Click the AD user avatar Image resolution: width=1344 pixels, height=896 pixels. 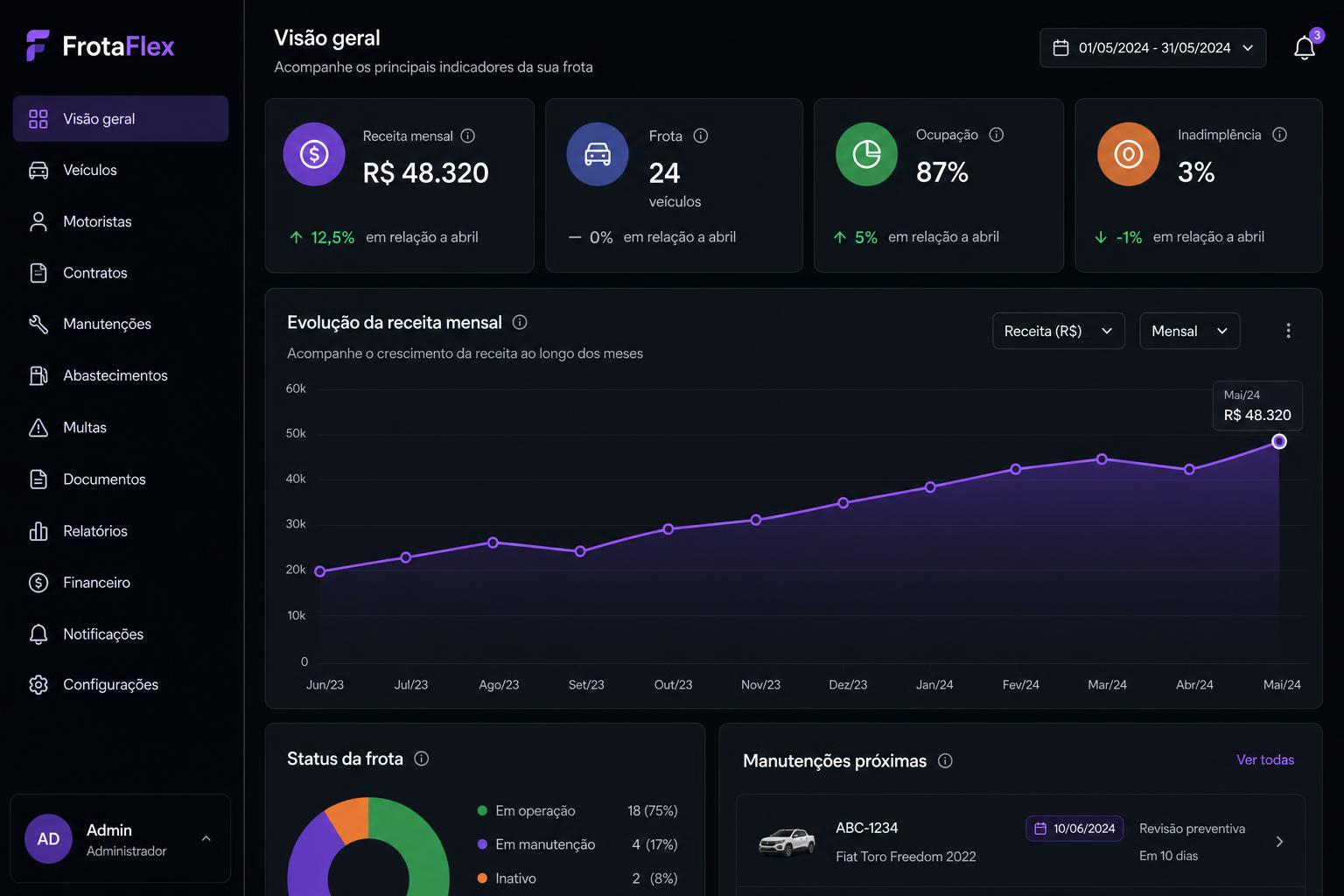click(48, 839)
